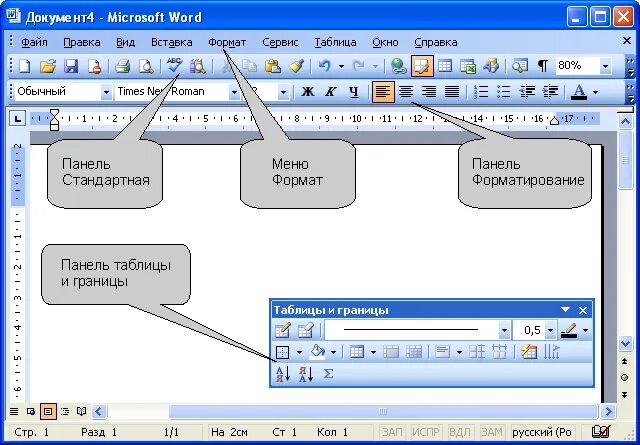
Task: Open Document Map icon
Action: pos(520,66)
